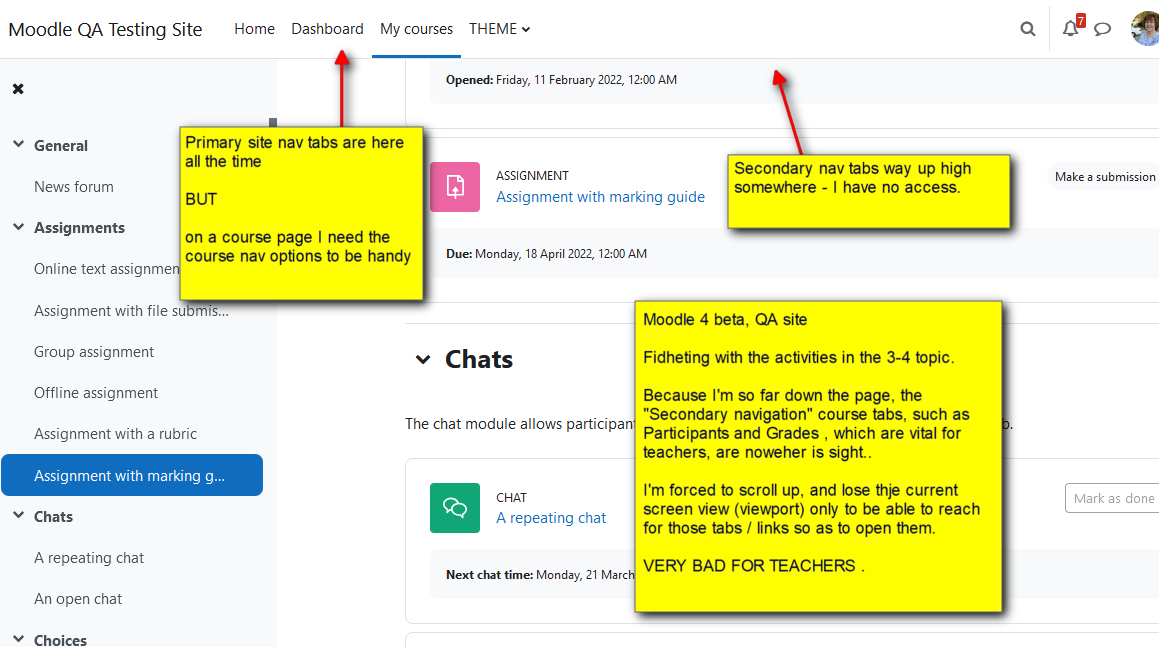Collapse the Chats topic heading
1159x647 pixels.
[423, 360]
